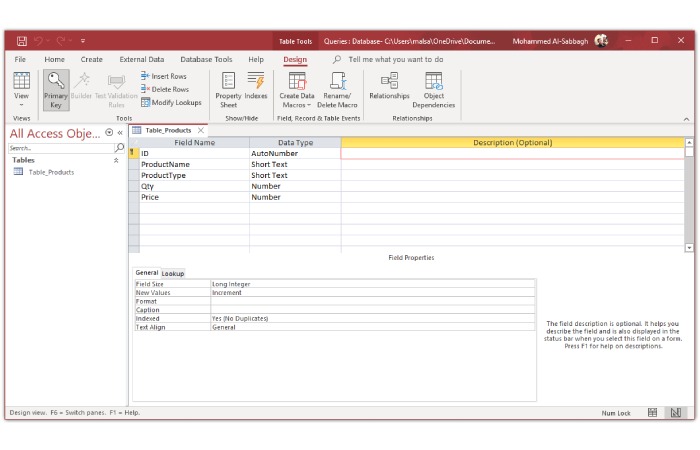Screen dimensions: 700x450
Task: Toggle the Primary Key button
Action: pyautogui.click(x=56, y=90)
